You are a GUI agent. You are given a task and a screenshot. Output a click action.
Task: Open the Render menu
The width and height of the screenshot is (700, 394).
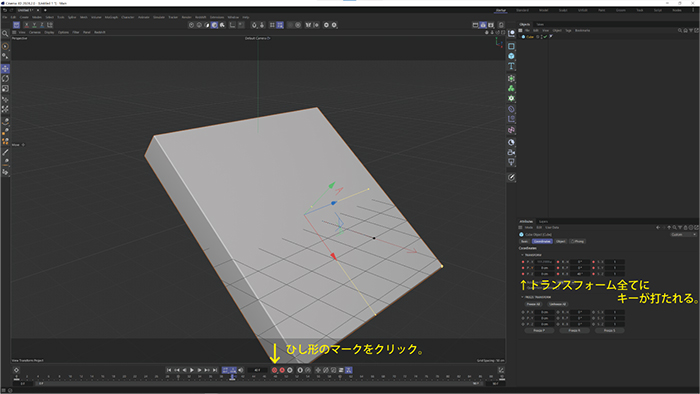pyautogui.click(x=187, y=17)
